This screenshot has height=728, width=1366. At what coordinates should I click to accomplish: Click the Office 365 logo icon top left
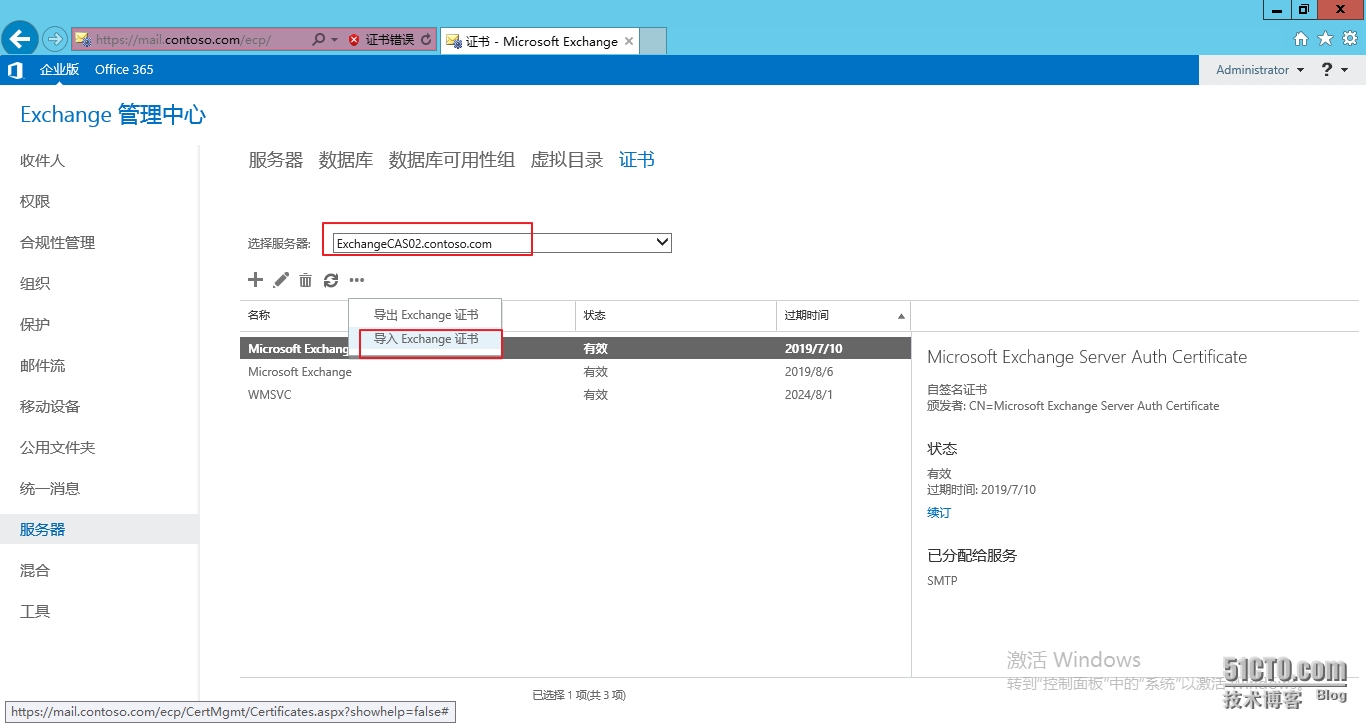coord(14,69)
